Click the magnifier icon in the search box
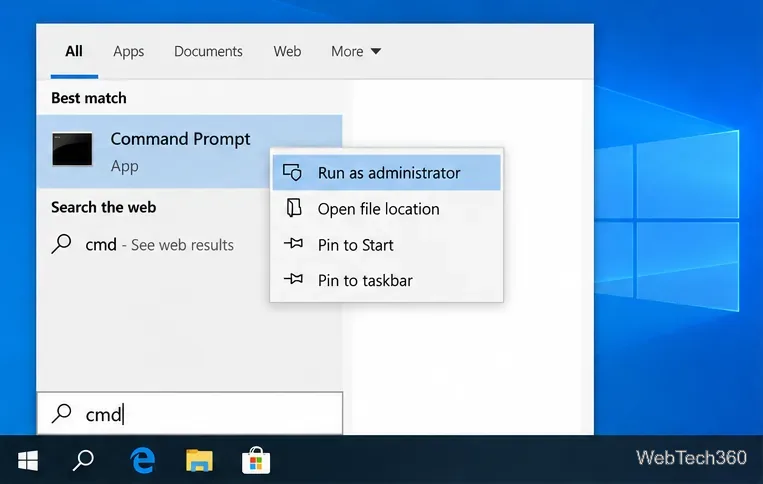 (62, 414)
